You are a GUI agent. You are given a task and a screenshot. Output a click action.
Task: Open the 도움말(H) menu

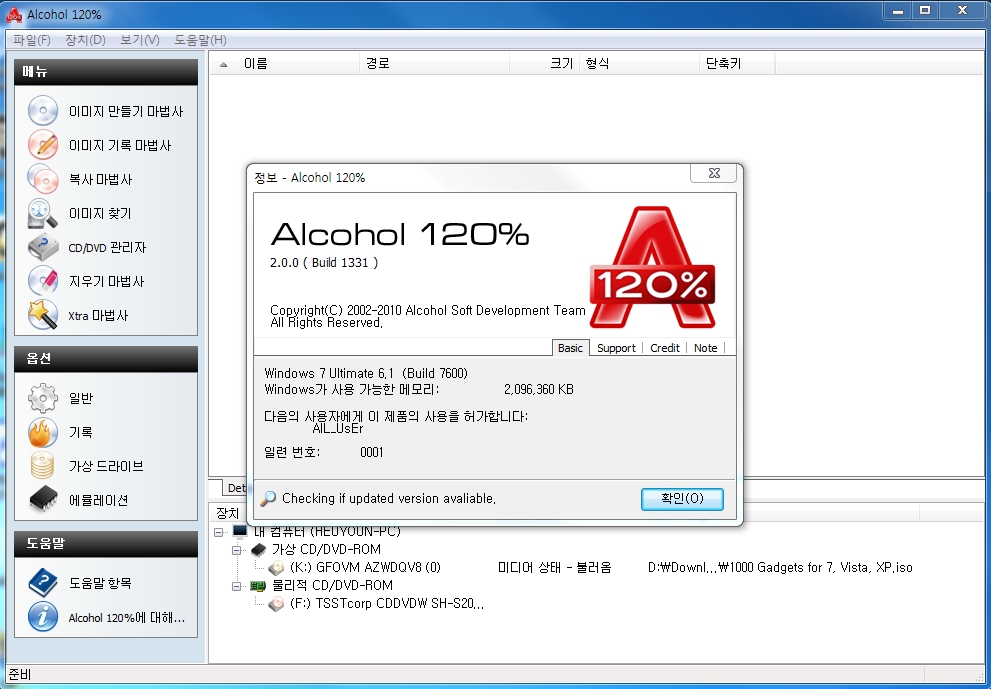(200, 40)
